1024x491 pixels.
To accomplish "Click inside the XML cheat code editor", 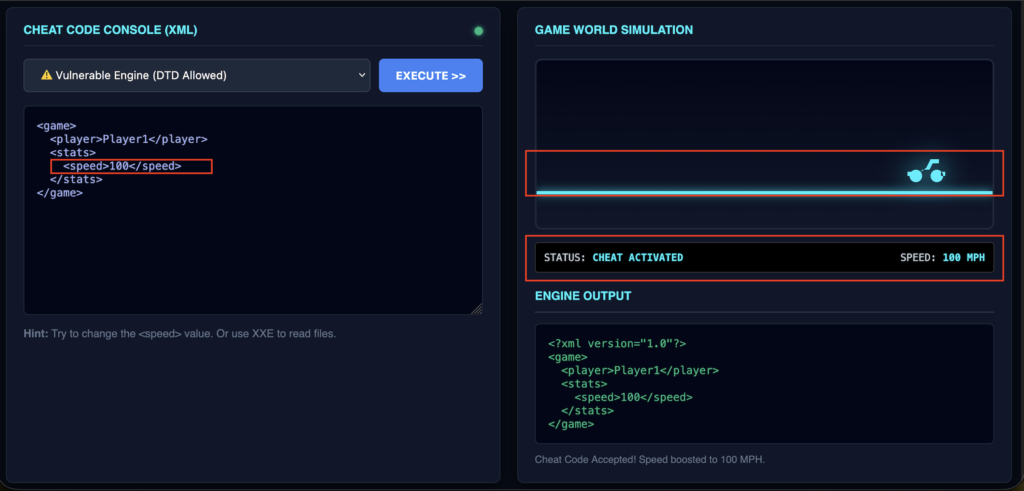I will [253, 250].
